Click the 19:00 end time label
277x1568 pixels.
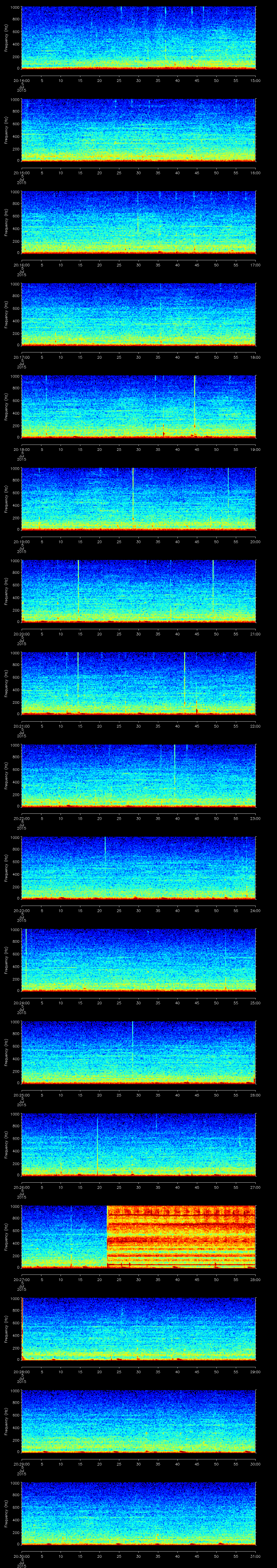click(x=256, y=449)
